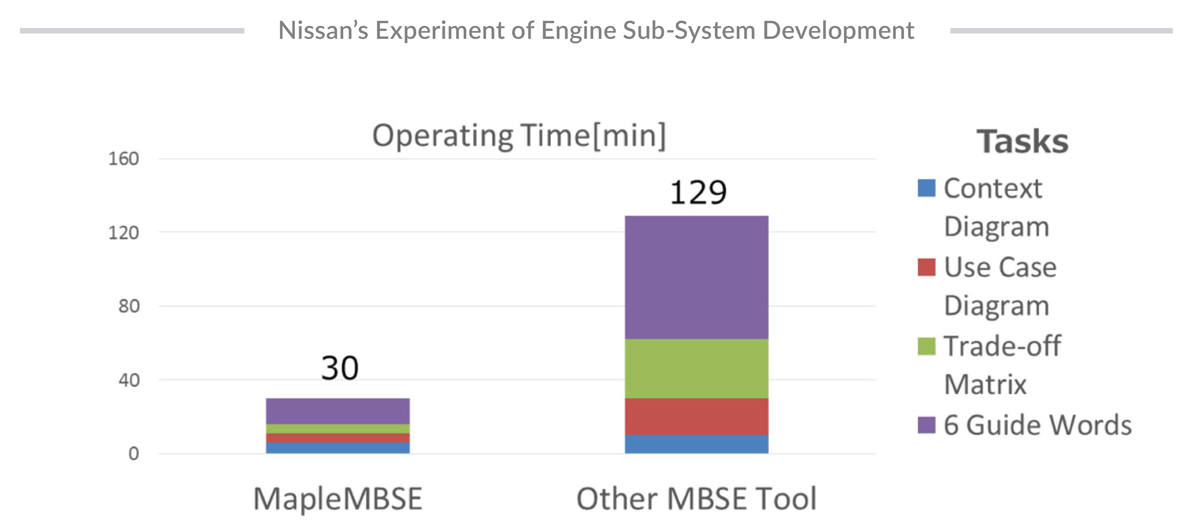Click the 'MapleMBSE' axis label
Viewport: 1200px width, 531px height.
coord(338,498)
